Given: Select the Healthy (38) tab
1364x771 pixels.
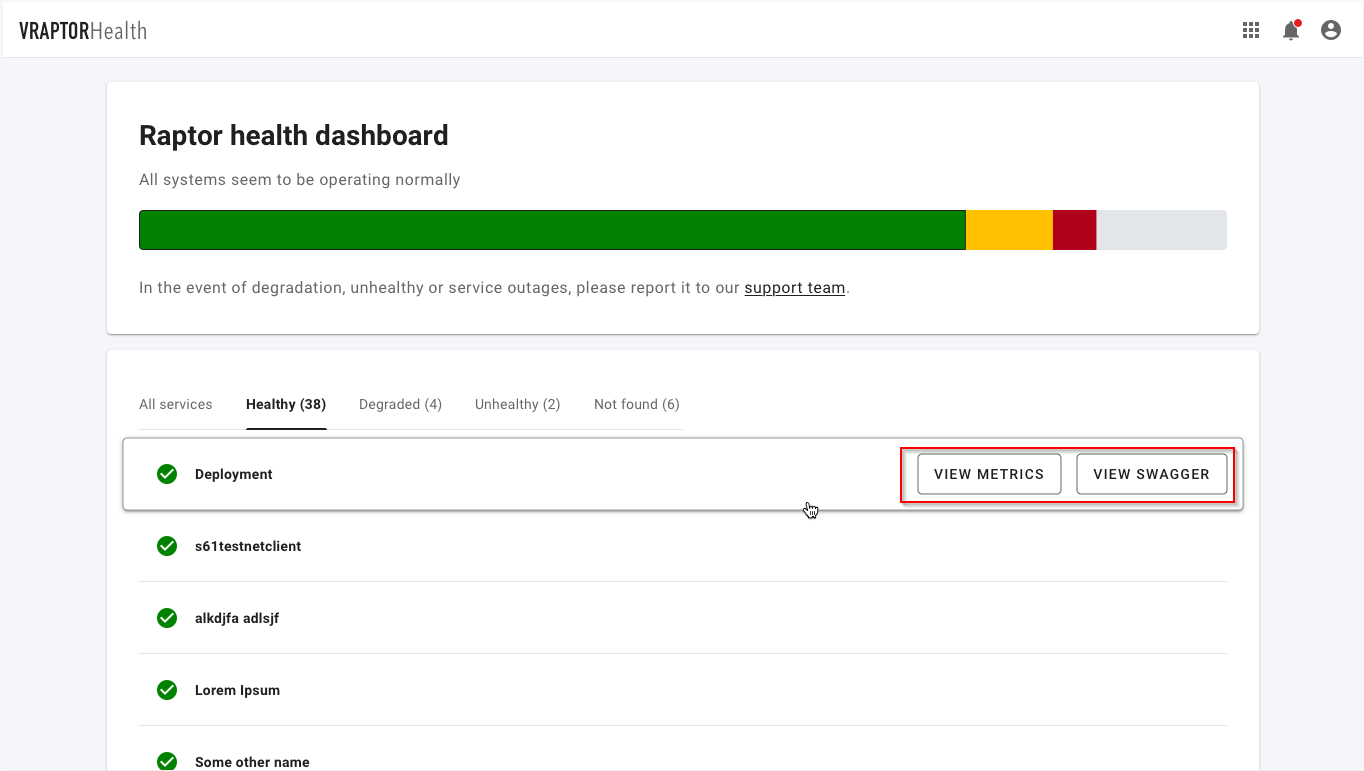Looking at the screenshot, I should [x=286, y=404].
